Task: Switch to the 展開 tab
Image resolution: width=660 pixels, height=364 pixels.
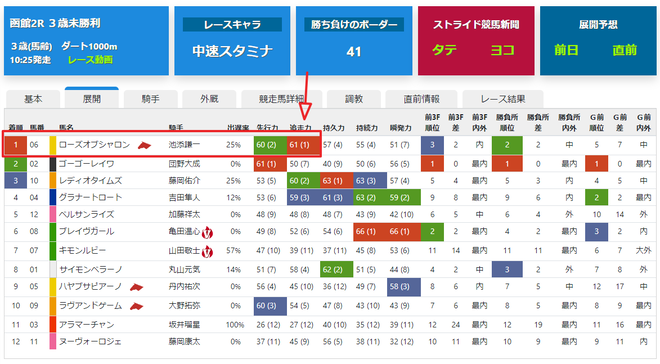Action: click(x=92, y=98)
